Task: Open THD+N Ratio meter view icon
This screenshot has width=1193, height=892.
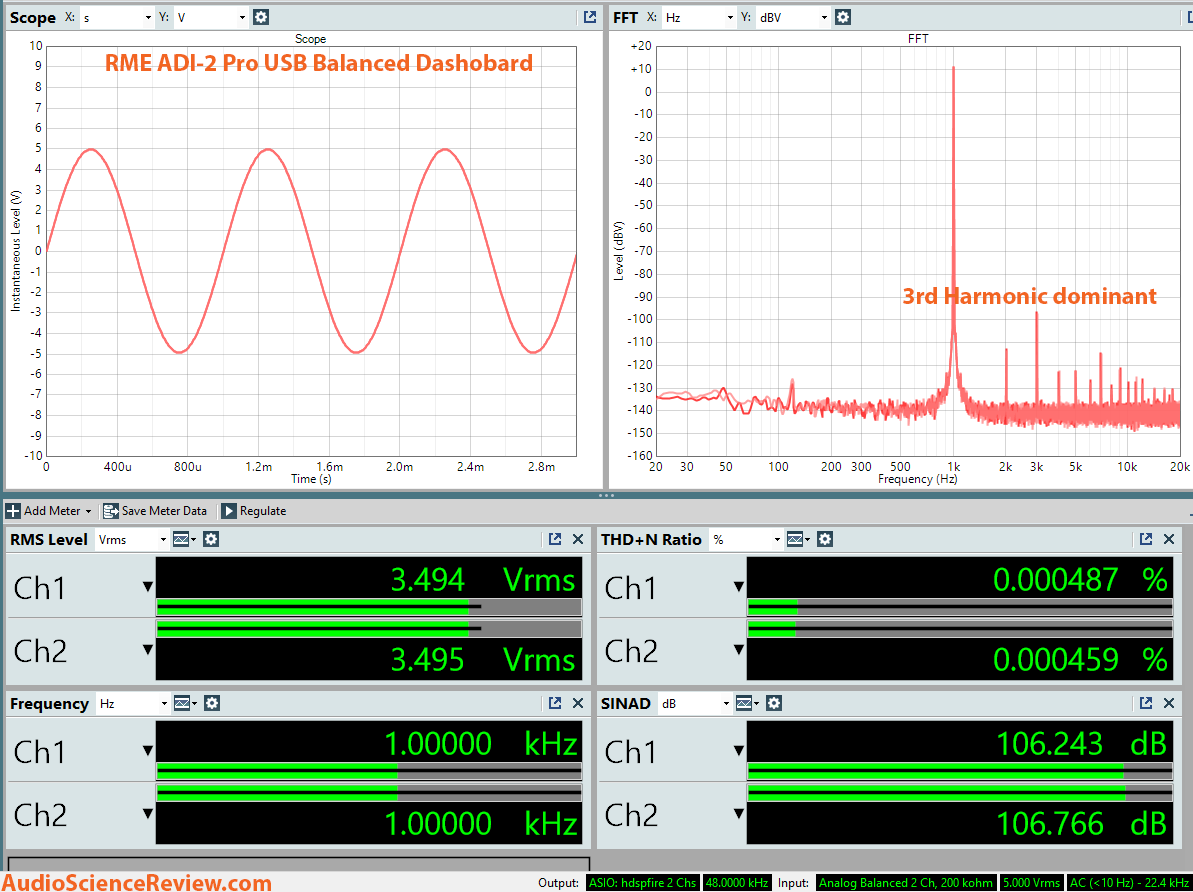Action: [798, 540]
